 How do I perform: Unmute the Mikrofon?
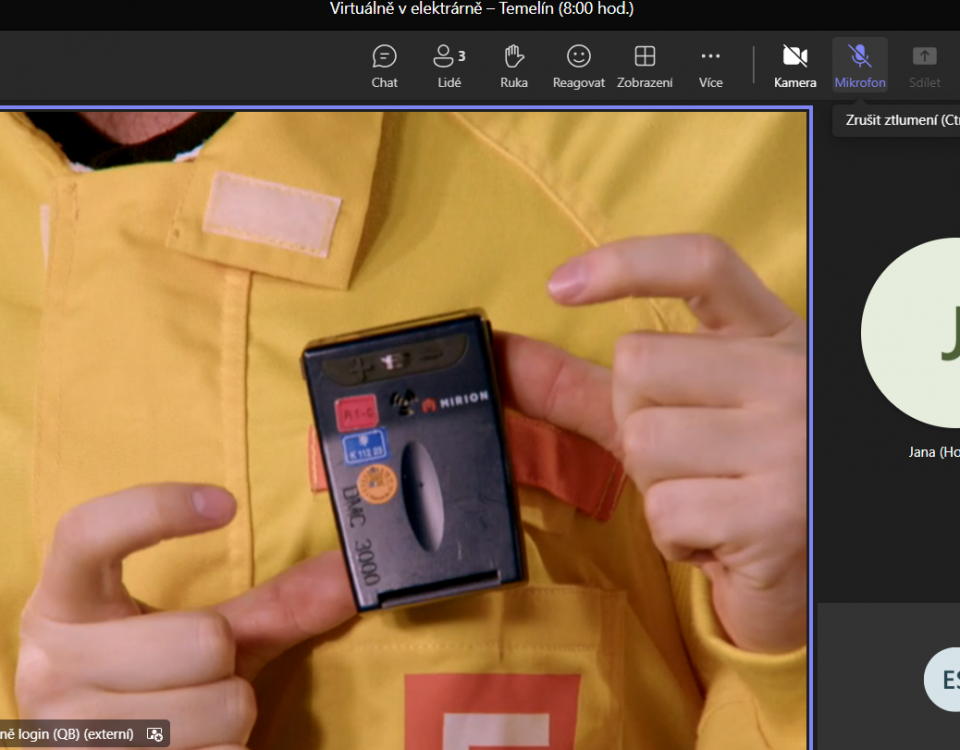pos(860,66)
